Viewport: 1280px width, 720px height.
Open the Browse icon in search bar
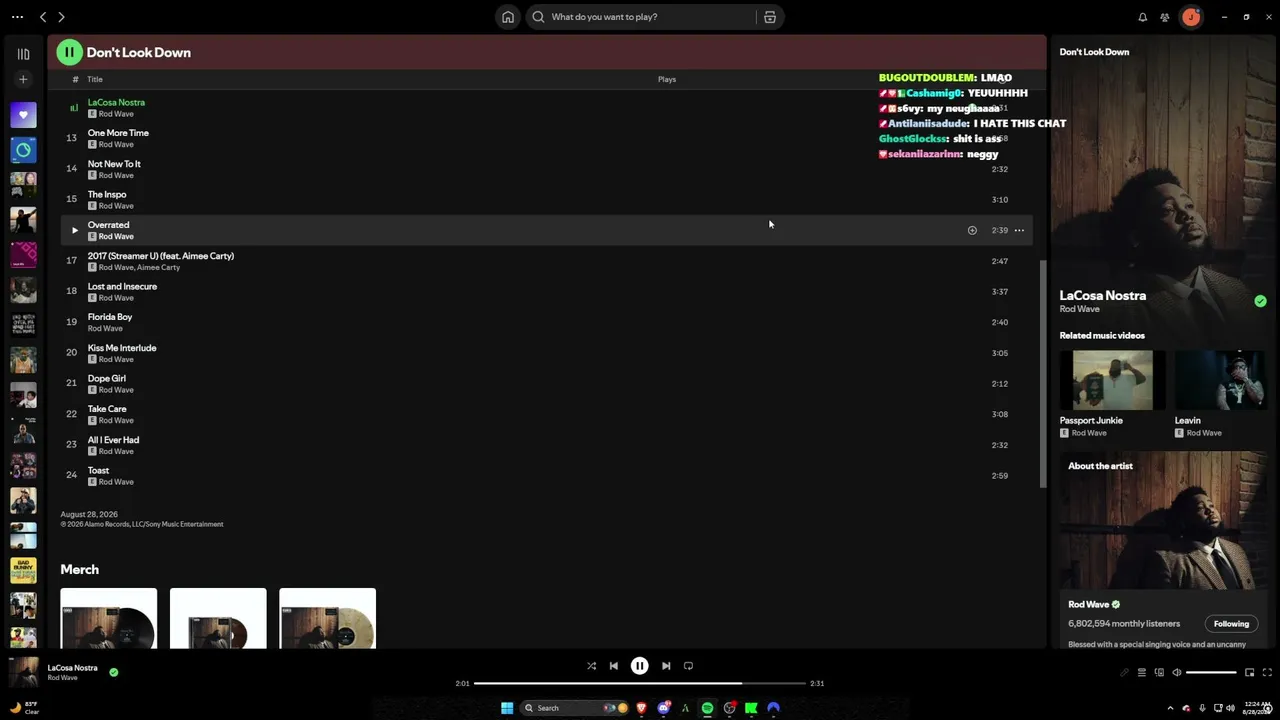click(x=770, y=17)
